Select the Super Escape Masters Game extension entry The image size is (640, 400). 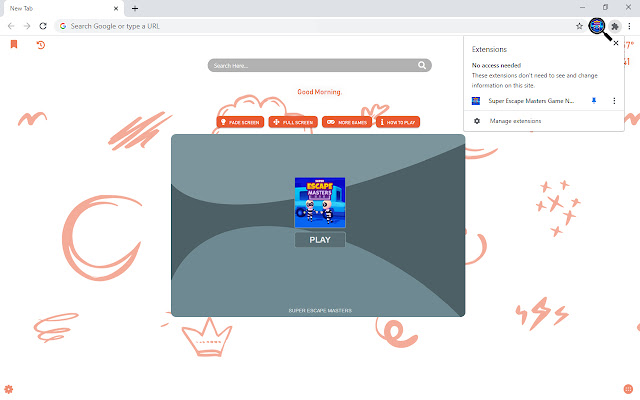pos(531,101)
